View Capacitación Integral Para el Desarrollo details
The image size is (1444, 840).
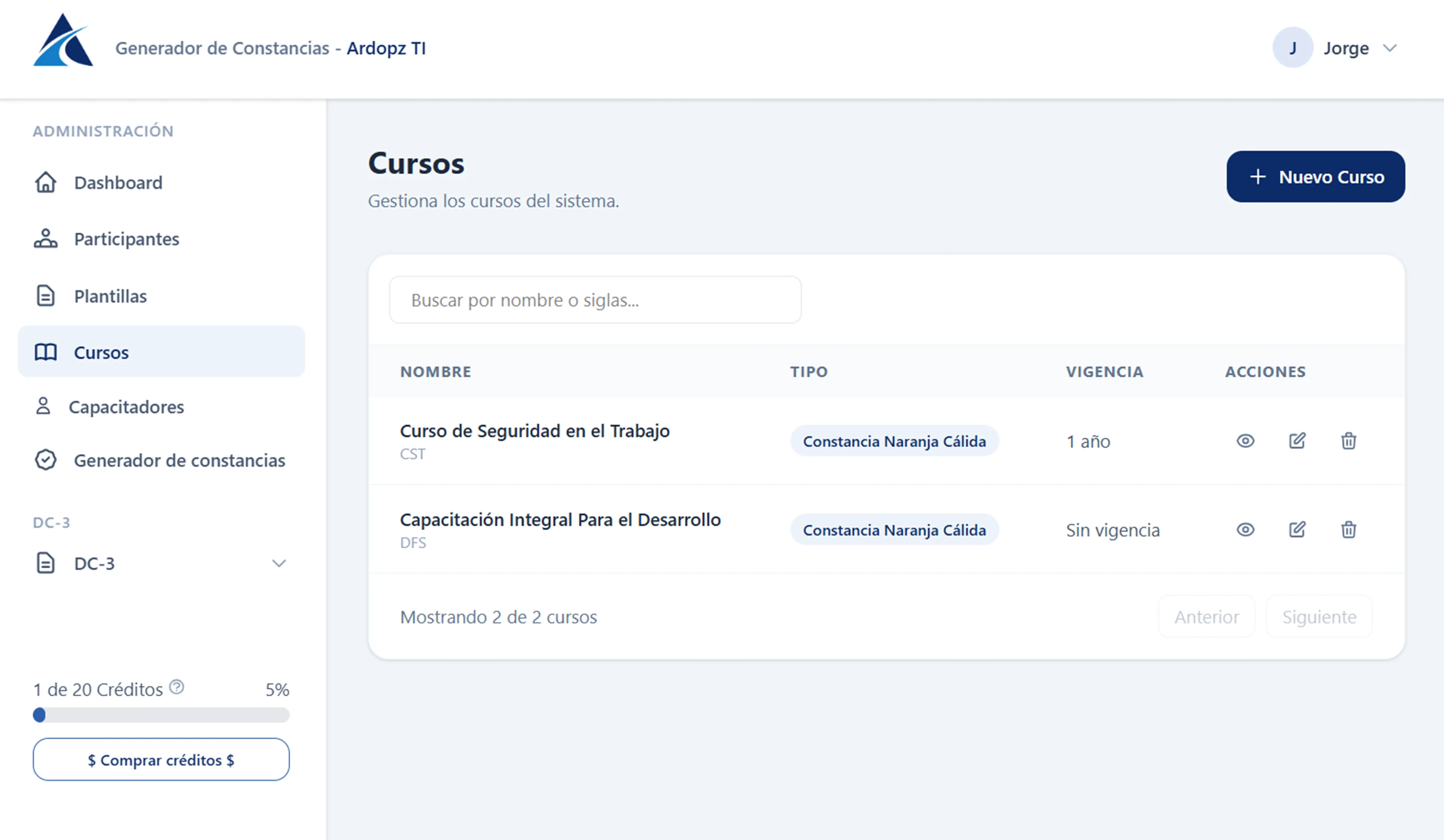point(1245,530)
